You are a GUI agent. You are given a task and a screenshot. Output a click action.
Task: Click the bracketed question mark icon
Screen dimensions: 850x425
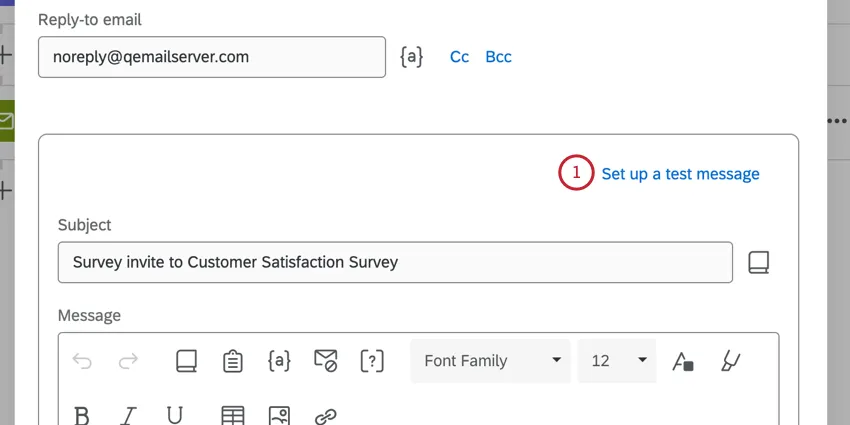[372, 361]
